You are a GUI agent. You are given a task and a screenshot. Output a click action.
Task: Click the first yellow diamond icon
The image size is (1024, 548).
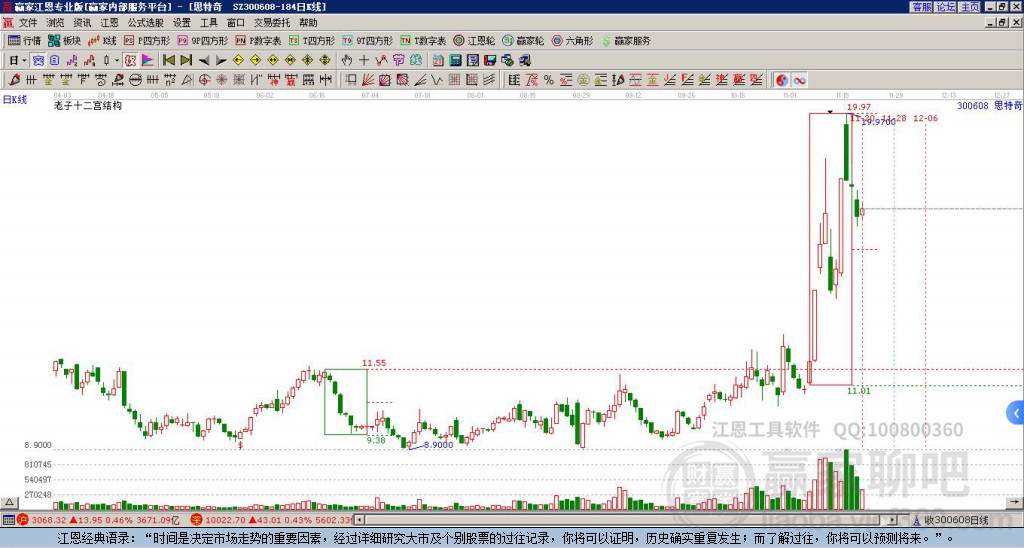(x=238, y=61)
